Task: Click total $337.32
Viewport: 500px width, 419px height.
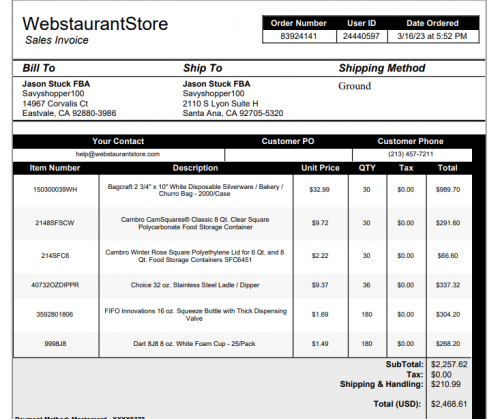Action: pyautogui.click(x=448, y=285)
